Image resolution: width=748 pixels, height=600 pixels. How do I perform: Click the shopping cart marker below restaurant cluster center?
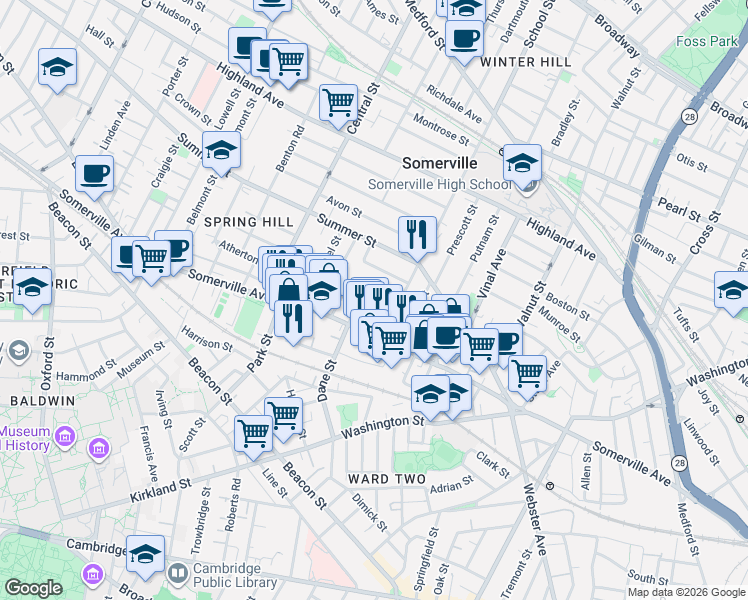[x=391, y=343]
